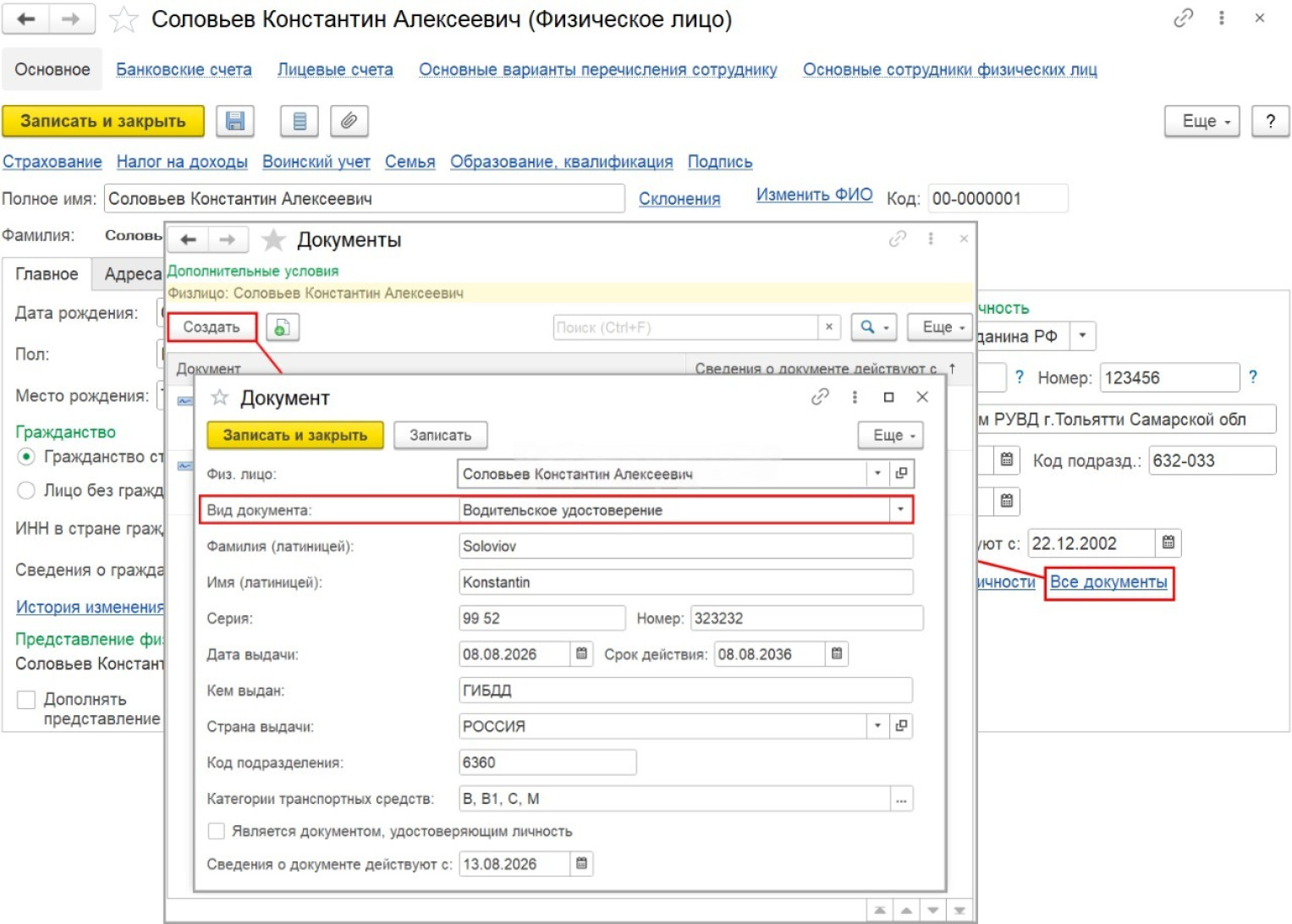Viewport: 1292px width, 924px height.
Task: Click ellipsis for Категории транспортных средств
Action: pyautogui.click(x=902, y=799)
